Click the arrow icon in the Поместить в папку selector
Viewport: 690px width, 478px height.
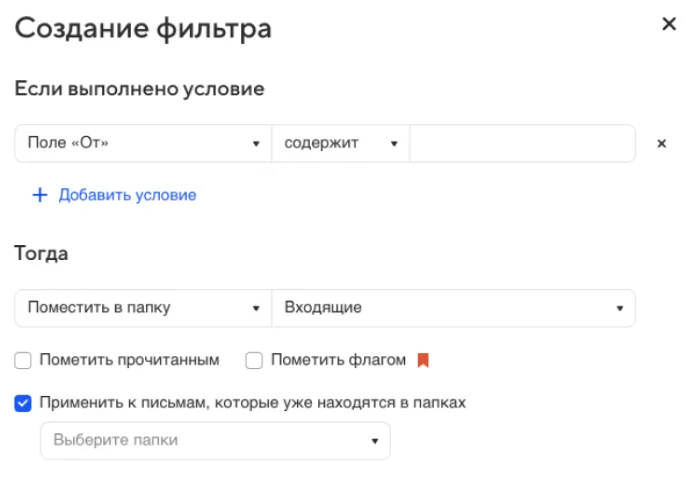tap(257, 308)
